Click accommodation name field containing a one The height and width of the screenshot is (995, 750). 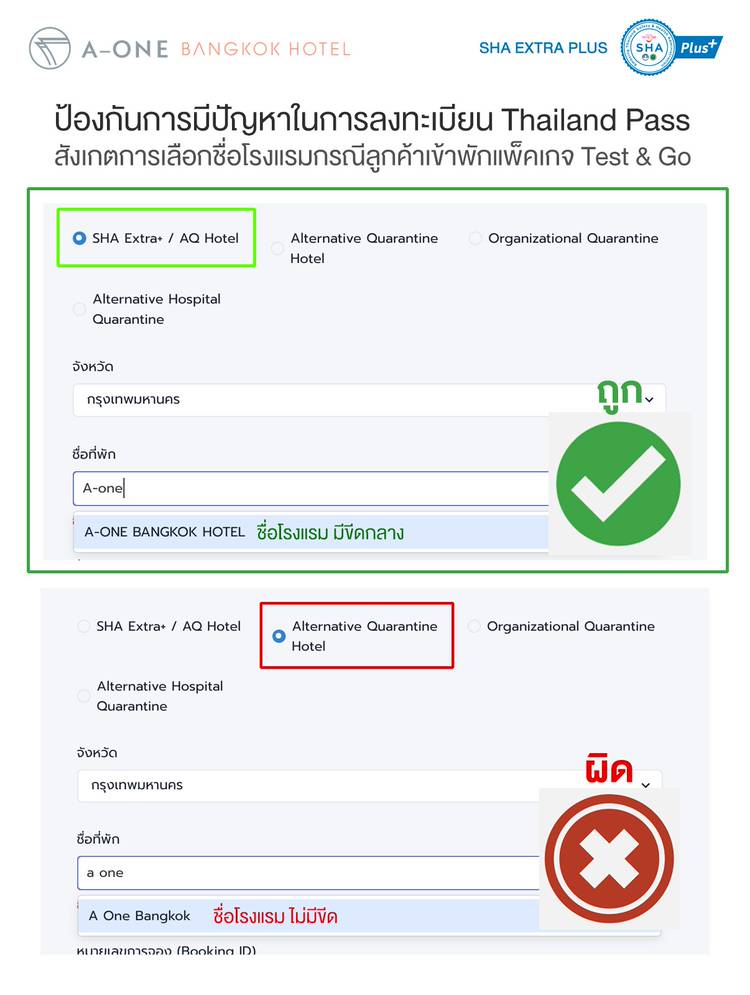(x=309, y=873)
